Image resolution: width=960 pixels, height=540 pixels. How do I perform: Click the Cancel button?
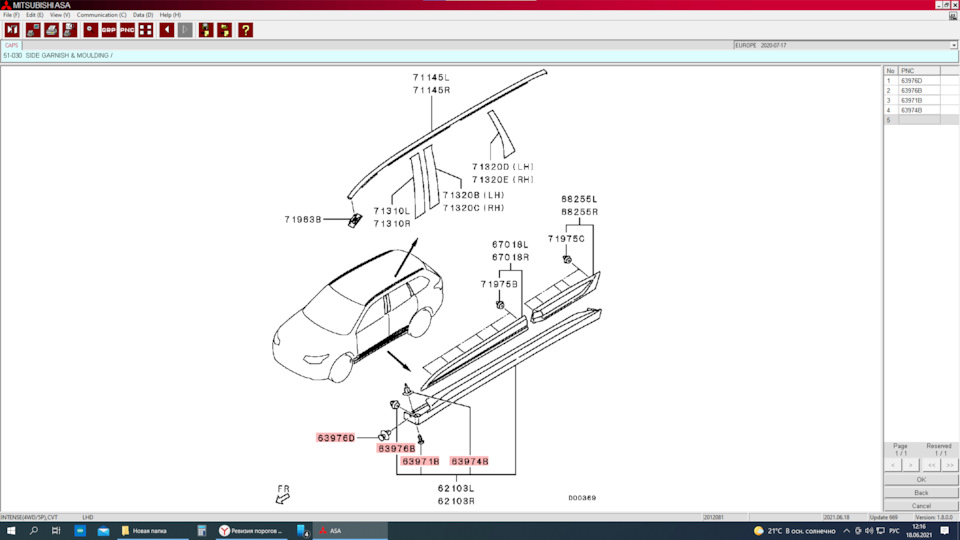[x=921, y=506]
